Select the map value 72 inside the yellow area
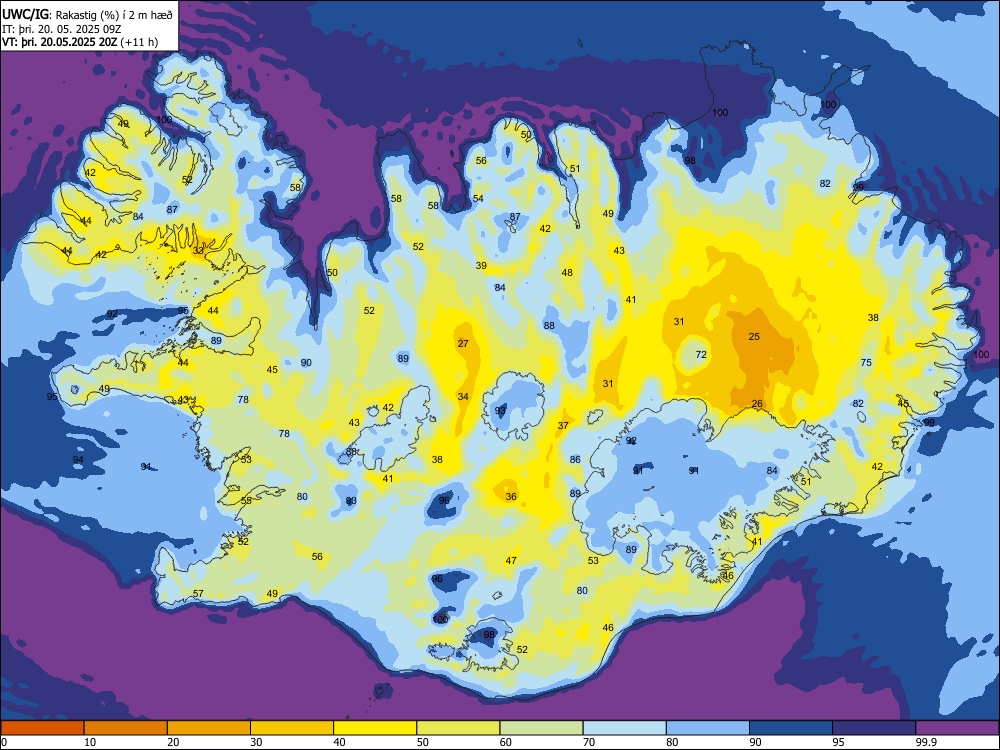Viewport: 1000px width, 750px height. [x=701, y=355]
